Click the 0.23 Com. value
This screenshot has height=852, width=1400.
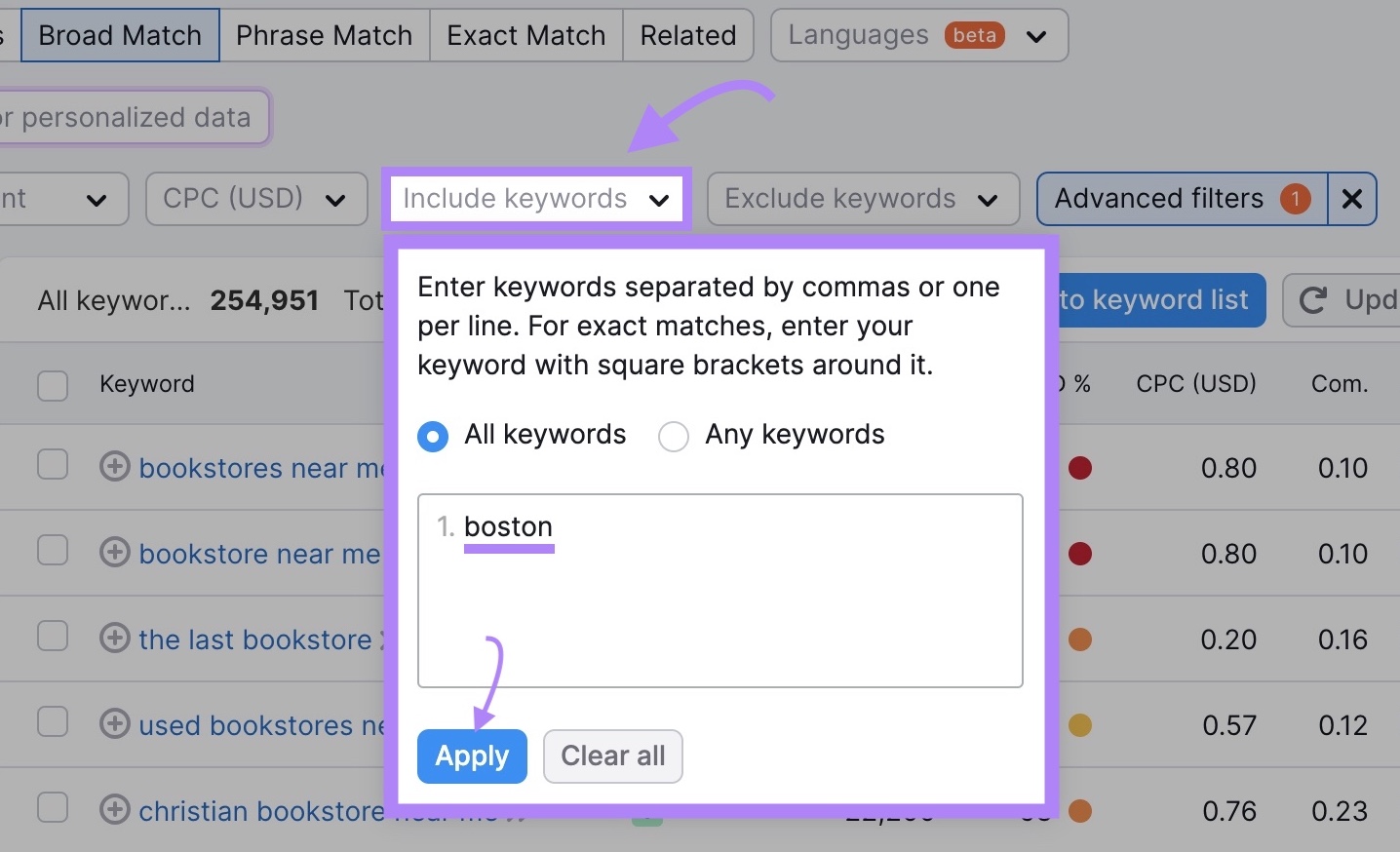tap(1340, 812)
